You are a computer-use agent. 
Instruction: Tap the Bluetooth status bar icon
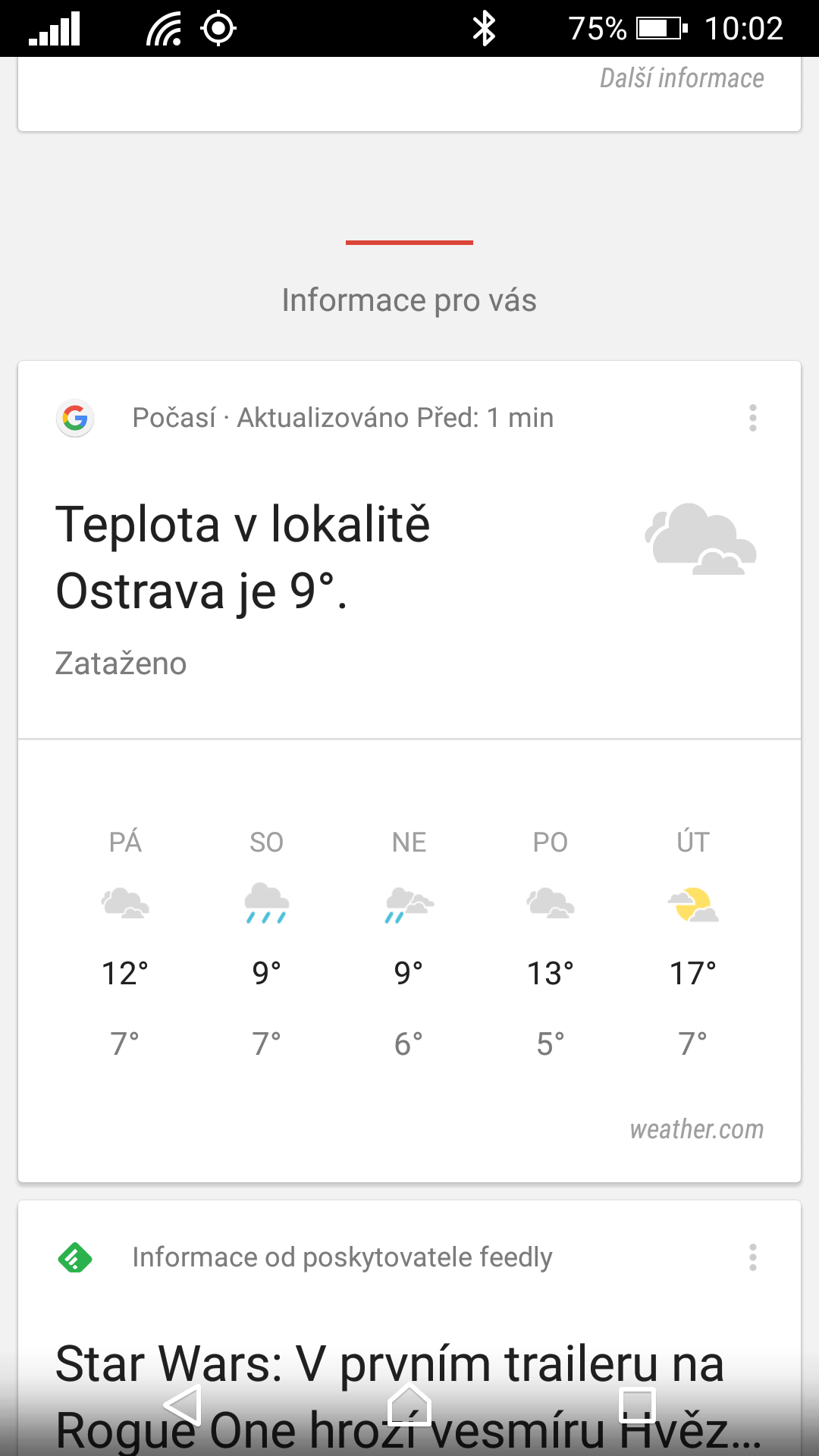(484, 29)
